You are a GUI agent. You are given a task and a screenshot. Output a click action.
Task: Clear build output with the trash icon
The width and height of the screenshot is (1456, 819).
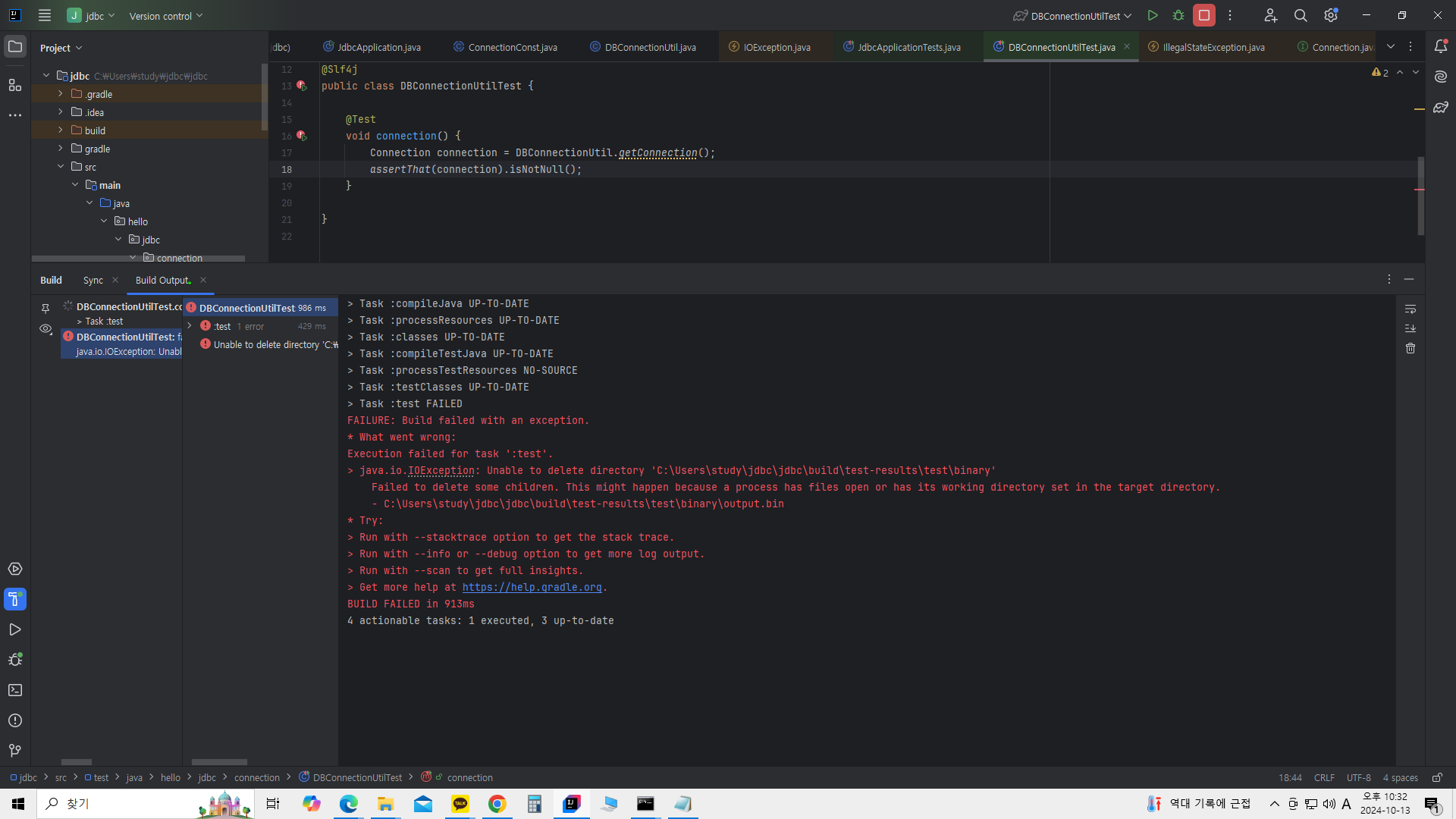pos(1410,348)
